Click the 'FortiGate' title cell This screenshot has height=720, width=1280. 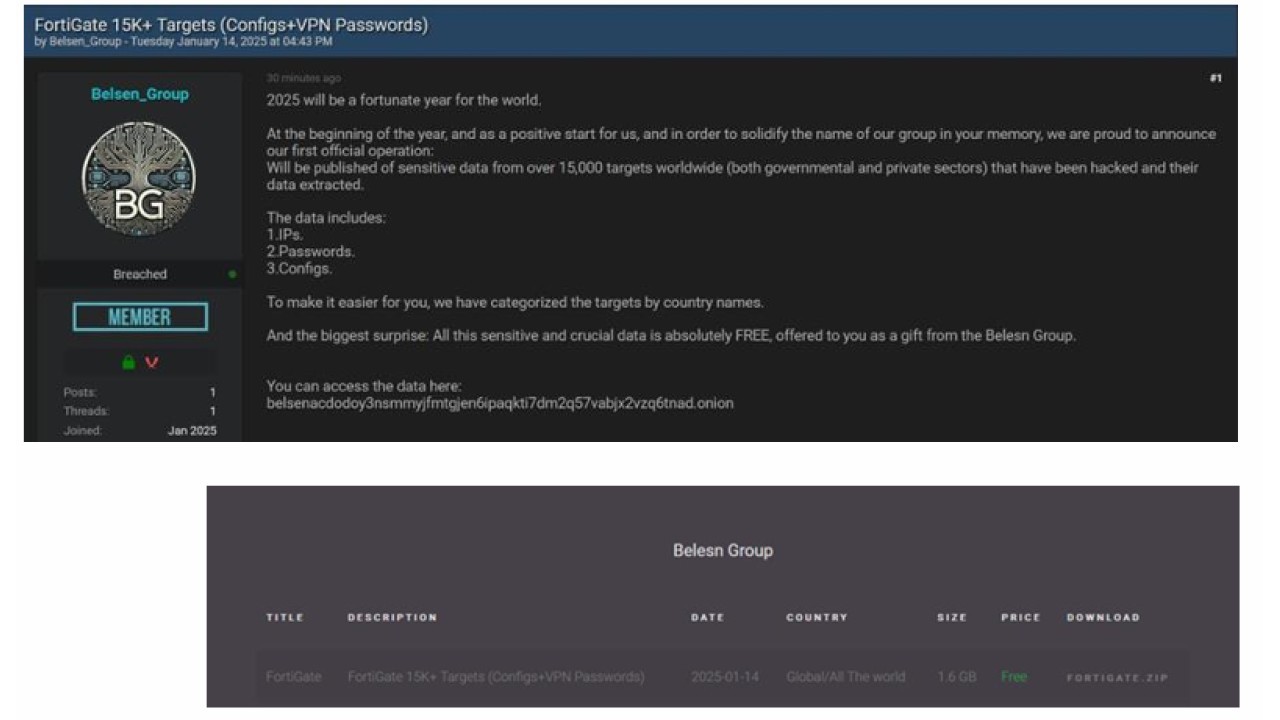[x=294, y=677]
